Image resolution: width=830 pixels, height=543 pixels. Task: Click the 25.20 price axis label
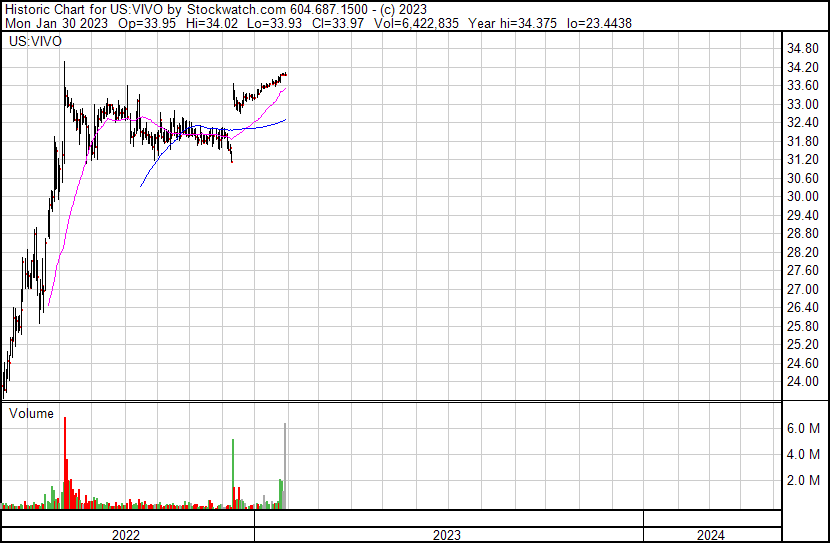pos(803,345)
